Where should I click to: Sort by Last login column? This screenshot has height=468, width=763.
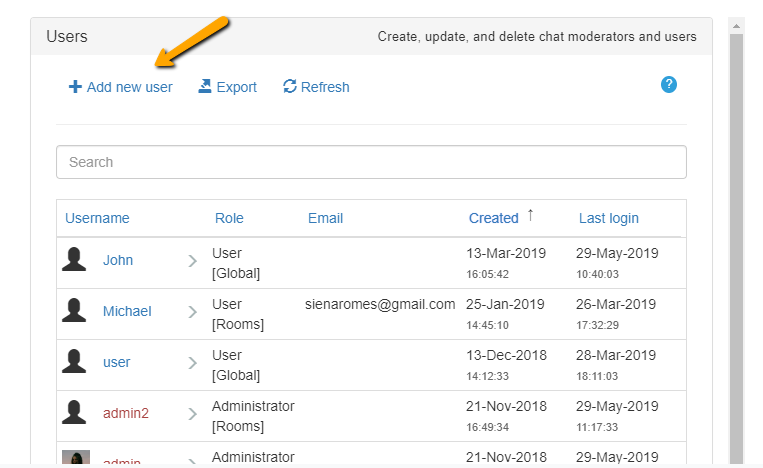[x=608, y=218]
